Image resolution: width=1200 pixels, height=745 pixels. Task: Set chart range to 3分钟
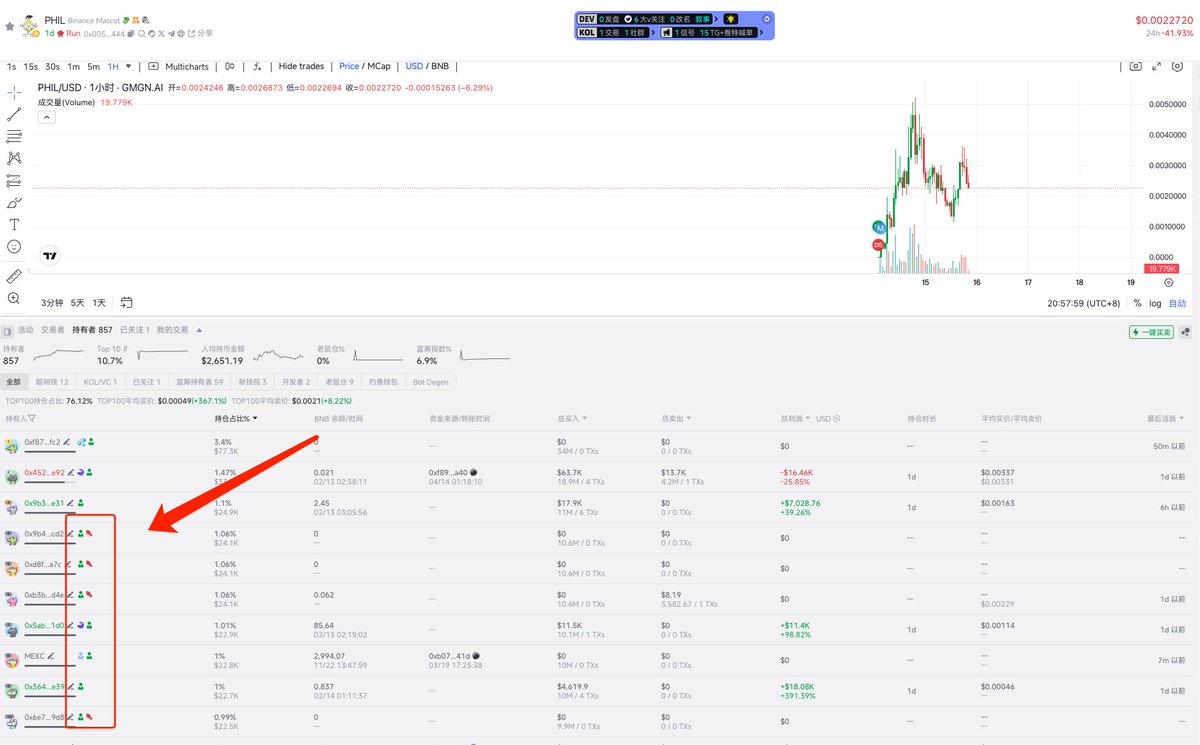coord(51,302)
